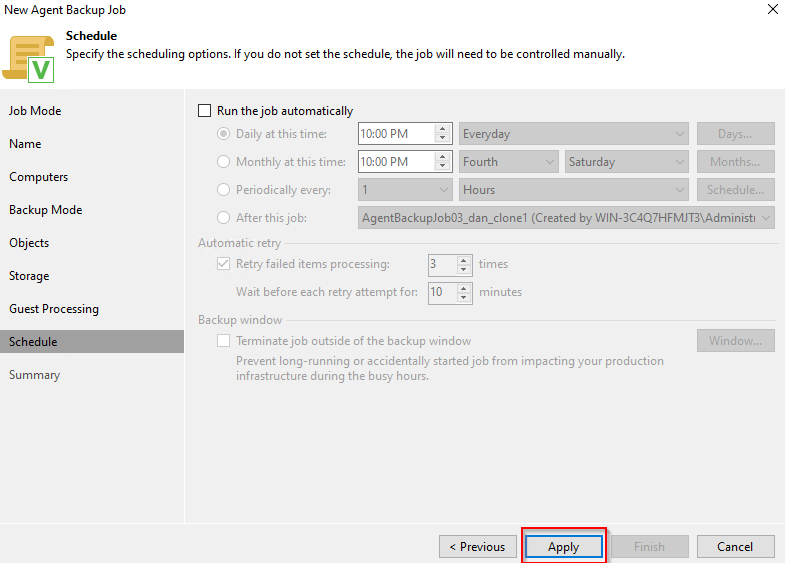Click the Apply button
Image resolution: width=785 pixels, height=563 pixels.
tap(563, 547)
